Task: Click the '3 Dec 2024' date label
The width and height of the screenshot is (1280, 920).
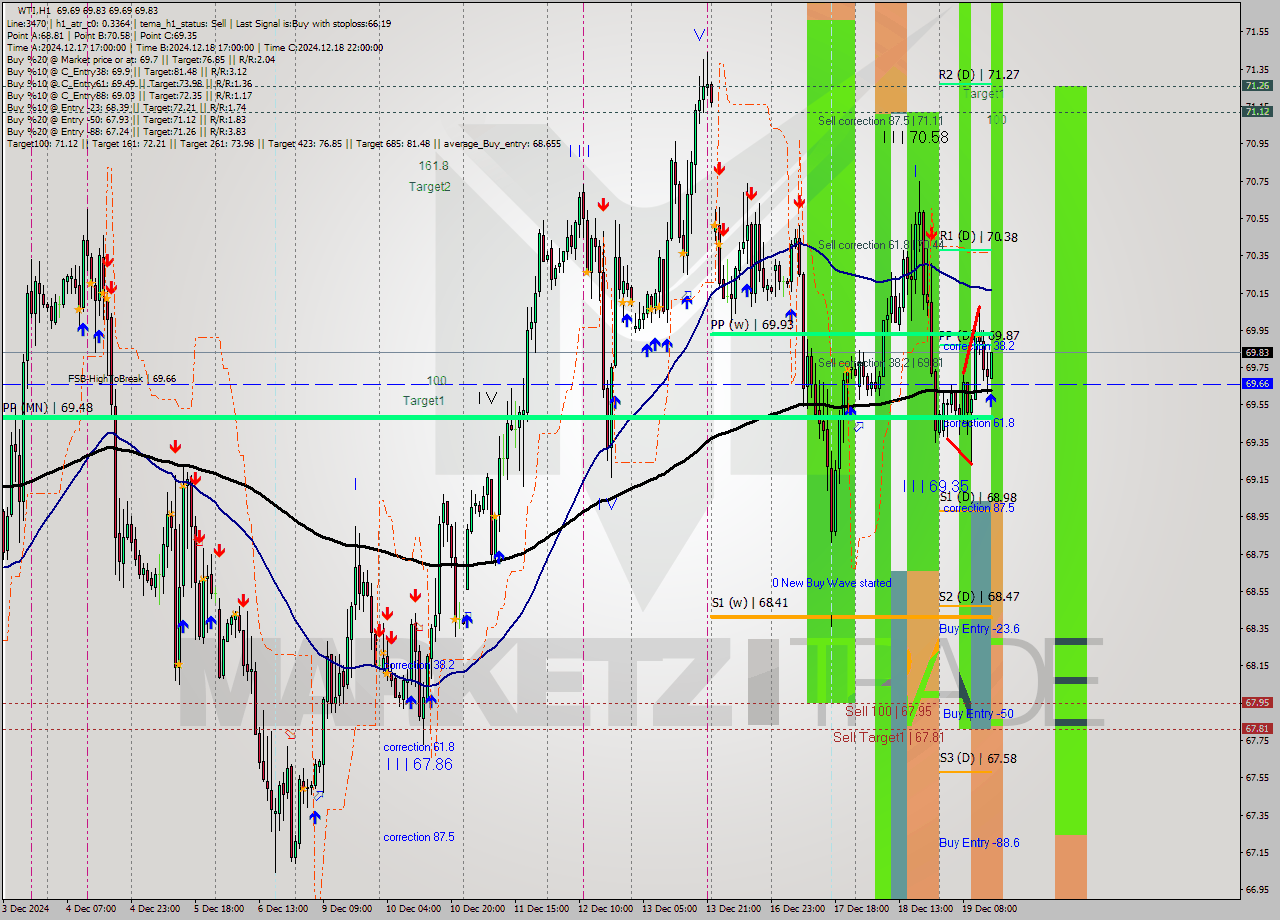Action: tap(26, 909)
